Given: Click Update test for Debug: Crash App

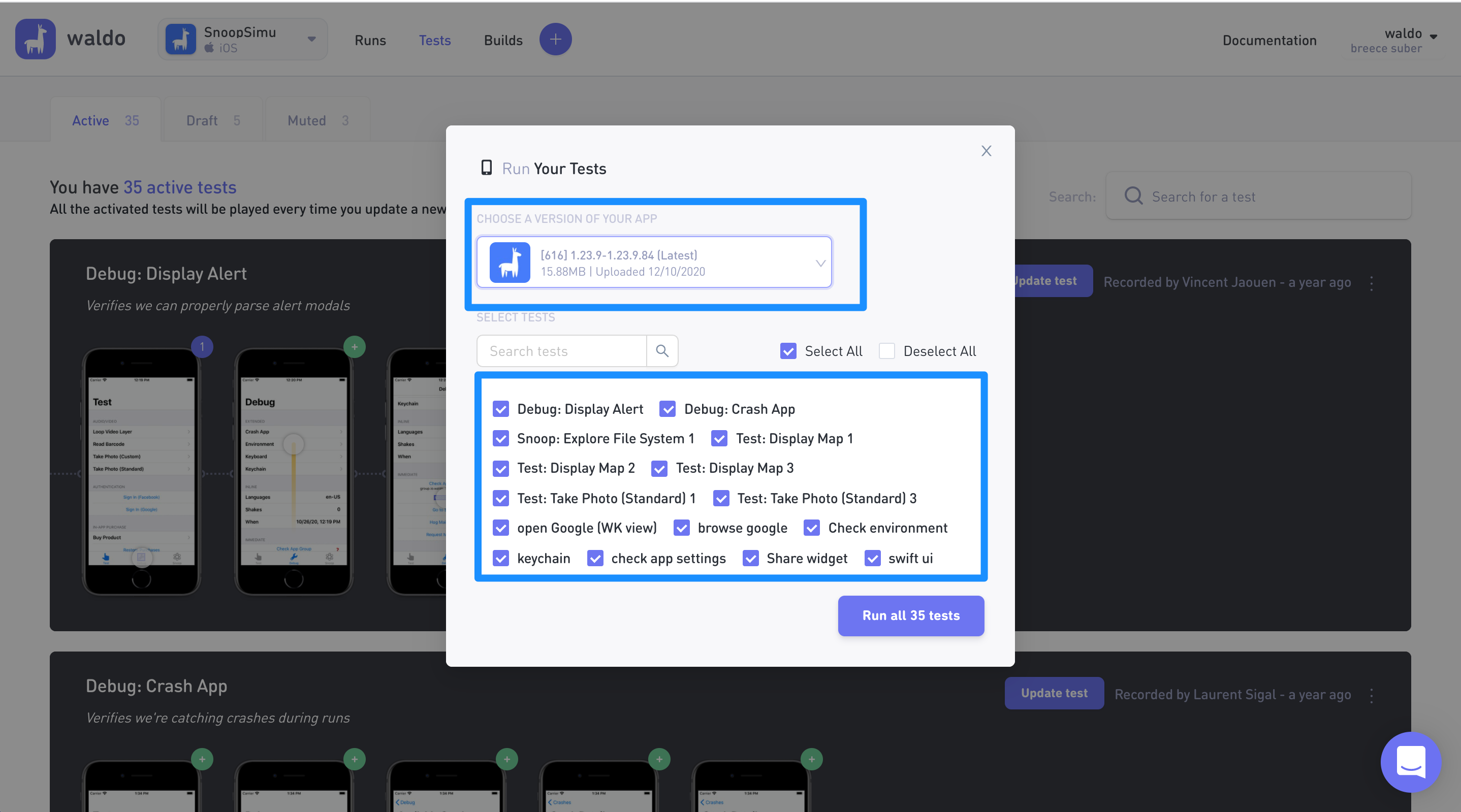Looking at the screenshot, I should pyautogui.click(x=1054, y=693).
